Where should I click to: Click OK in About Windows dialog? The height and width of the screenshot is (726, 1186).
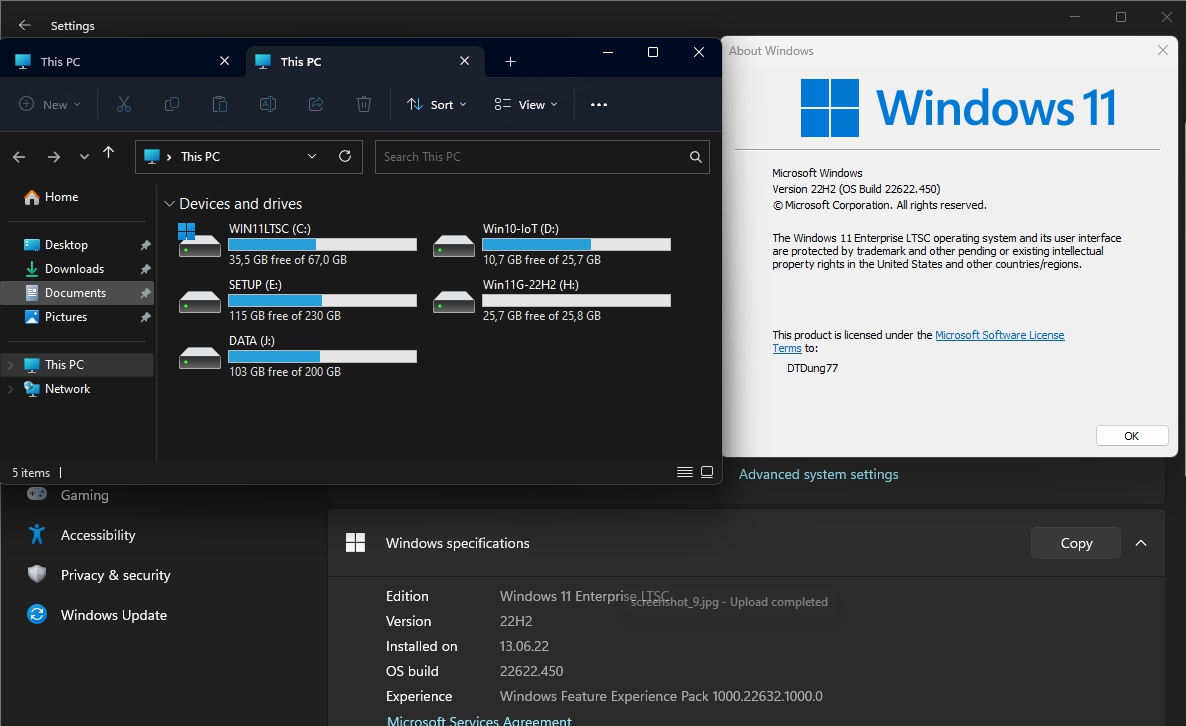coord(1132,436)
